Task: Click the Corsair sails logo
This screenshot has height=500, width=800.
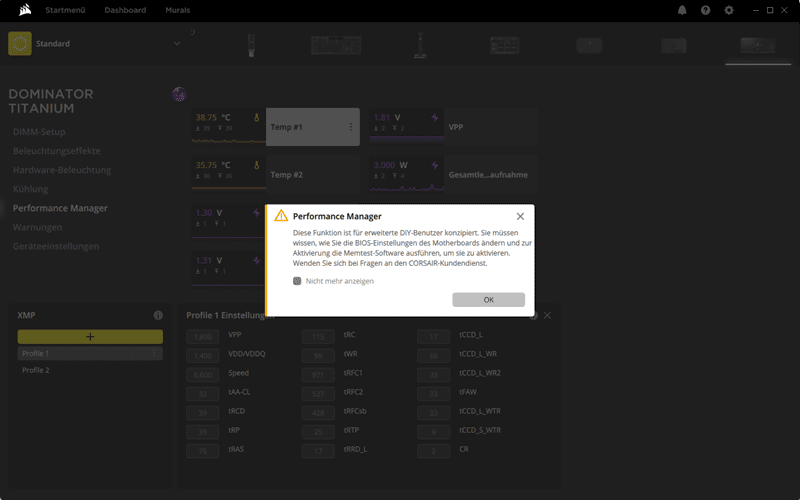Action: point(24,10)
